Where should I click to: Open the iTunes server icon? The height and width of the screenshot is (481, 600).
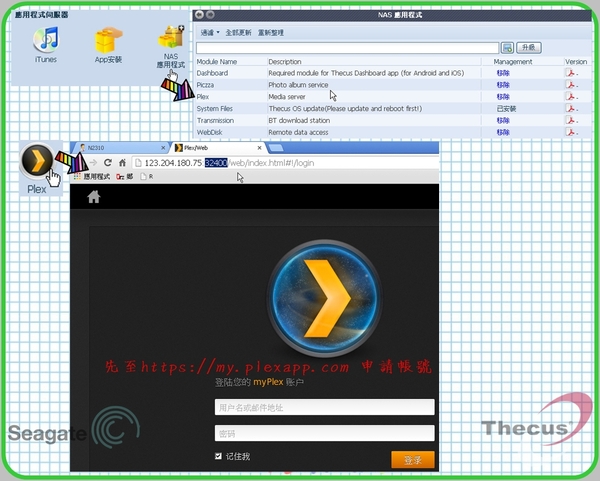point(46,40)
